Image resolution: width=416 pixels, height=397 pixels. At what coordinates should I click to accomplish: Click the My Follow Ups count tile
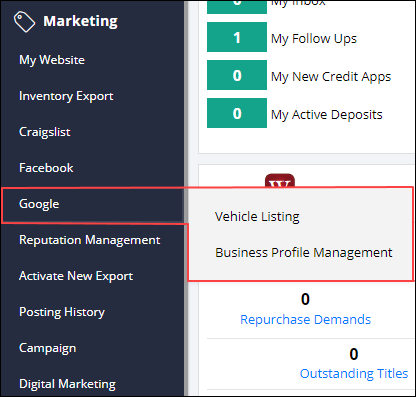[x=237, y=37]
